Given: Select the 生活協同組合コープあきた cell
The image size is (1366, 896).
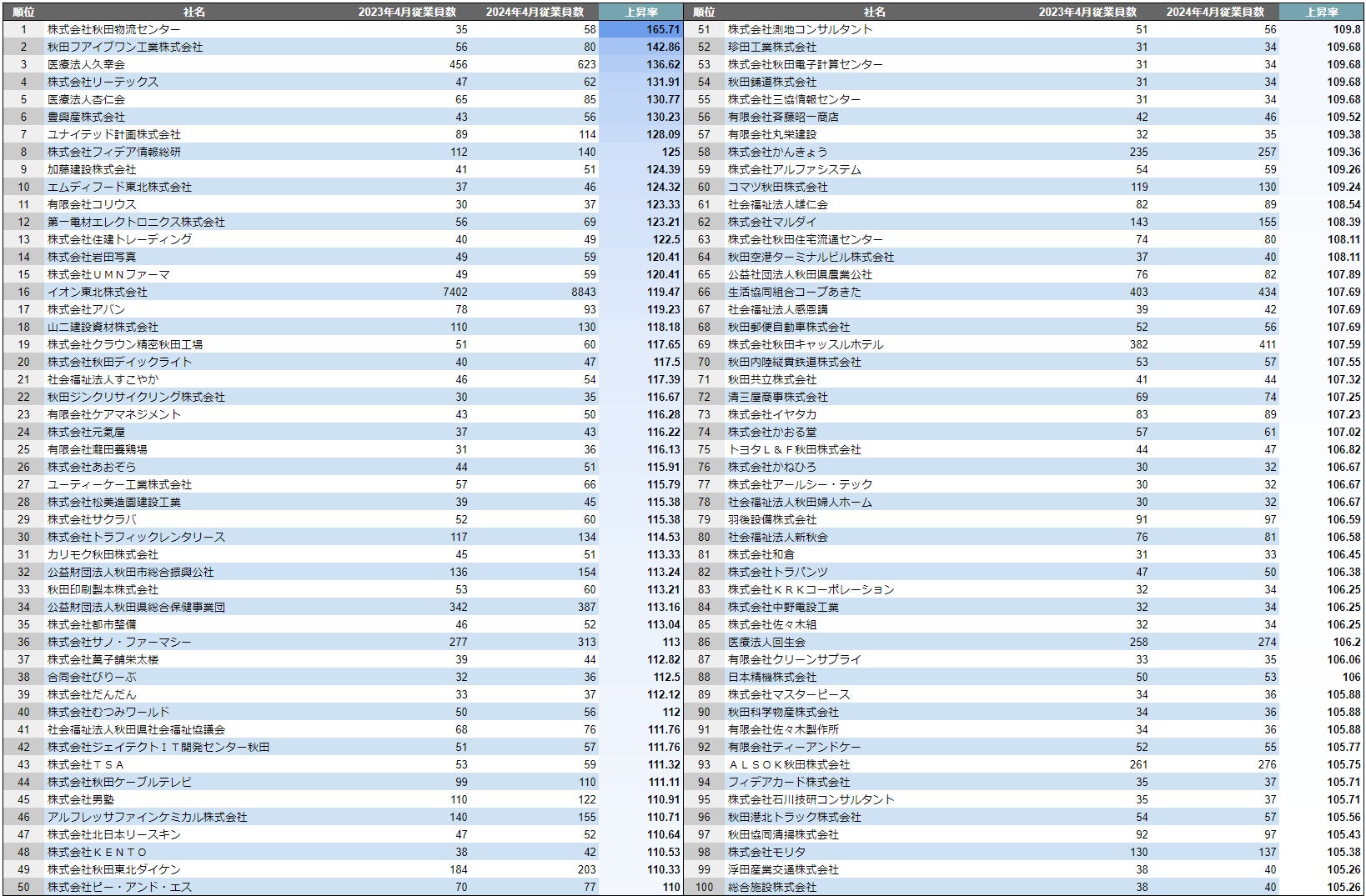Looking at the screenshot, I should [x=795, y=292].
